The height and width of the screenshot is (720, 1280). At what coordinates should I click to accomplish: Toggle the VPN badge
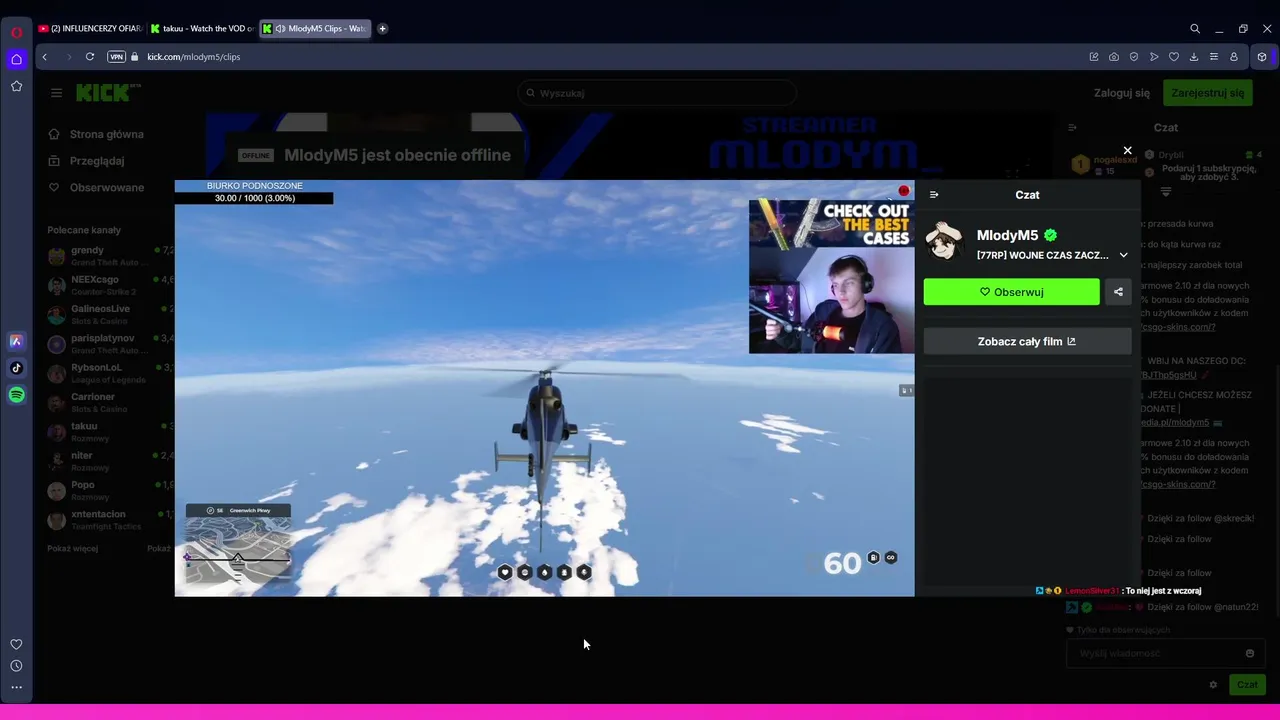(x=116, y=57)
